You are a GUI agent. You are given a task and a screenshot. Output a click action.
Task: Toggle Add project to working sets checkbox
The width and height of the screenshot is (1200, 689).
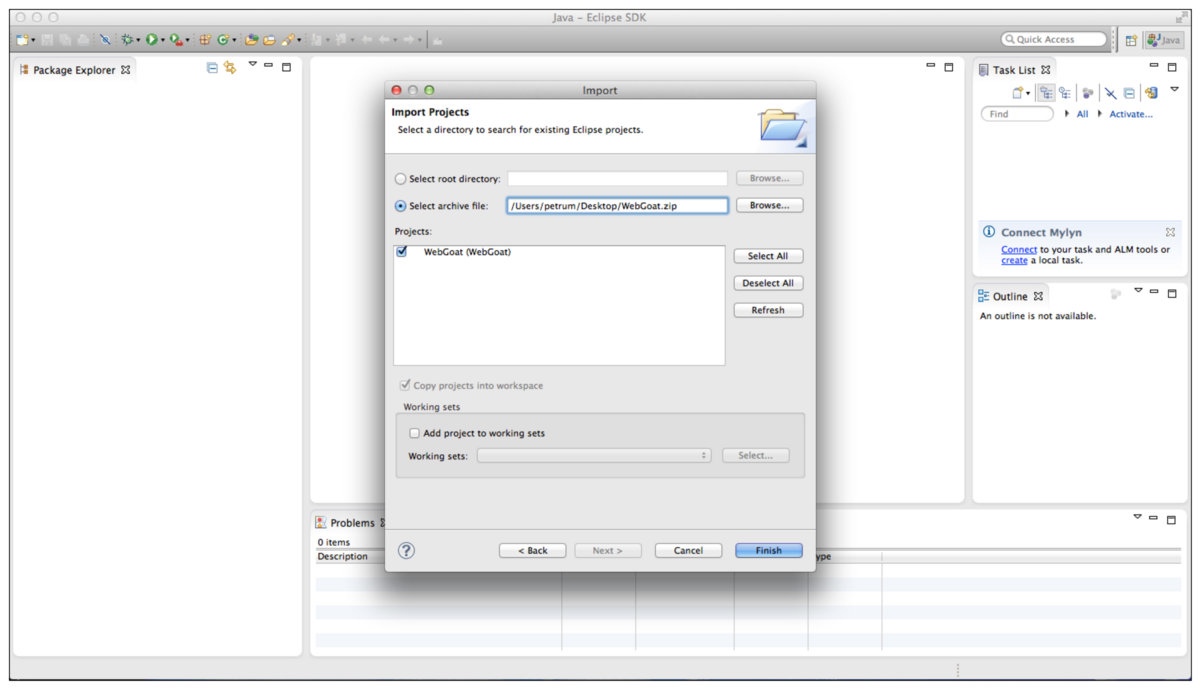click(x=414, y=434)
